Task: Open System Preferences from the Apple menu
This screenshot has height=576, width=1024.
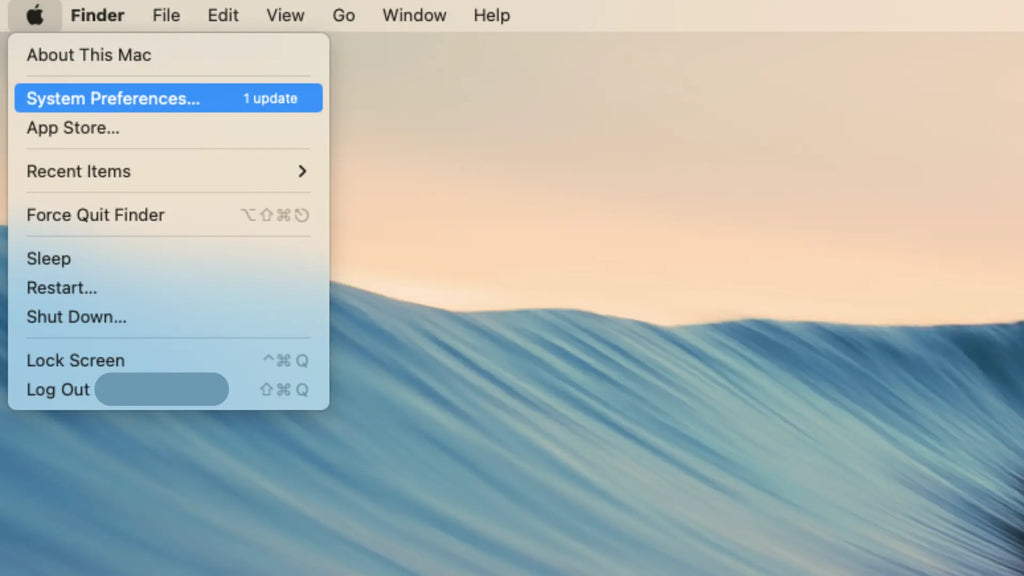Action: point(113,98)
